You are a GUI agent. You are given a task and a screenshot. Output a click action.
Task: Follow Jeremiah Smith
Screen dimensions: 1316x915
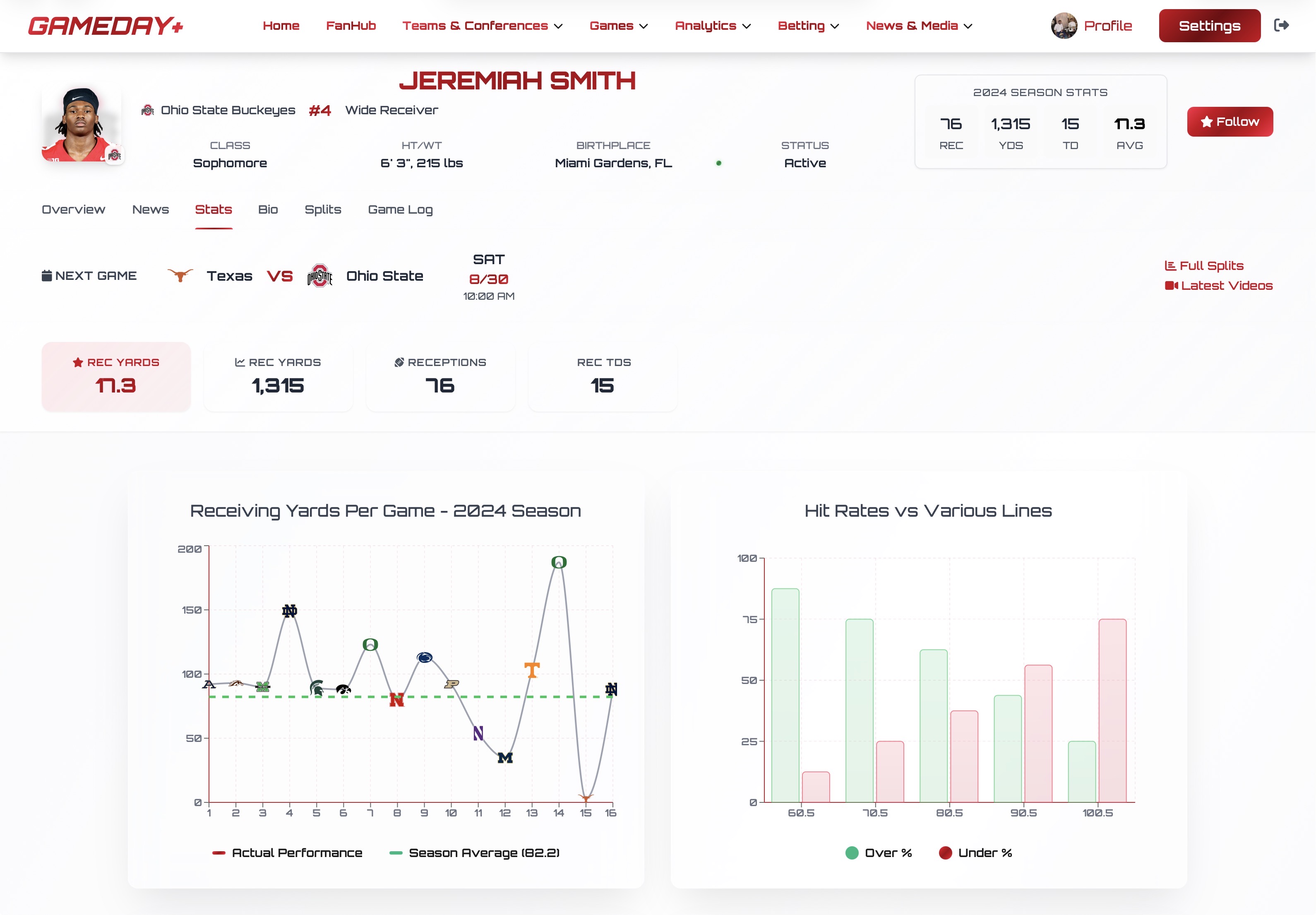1230,122
